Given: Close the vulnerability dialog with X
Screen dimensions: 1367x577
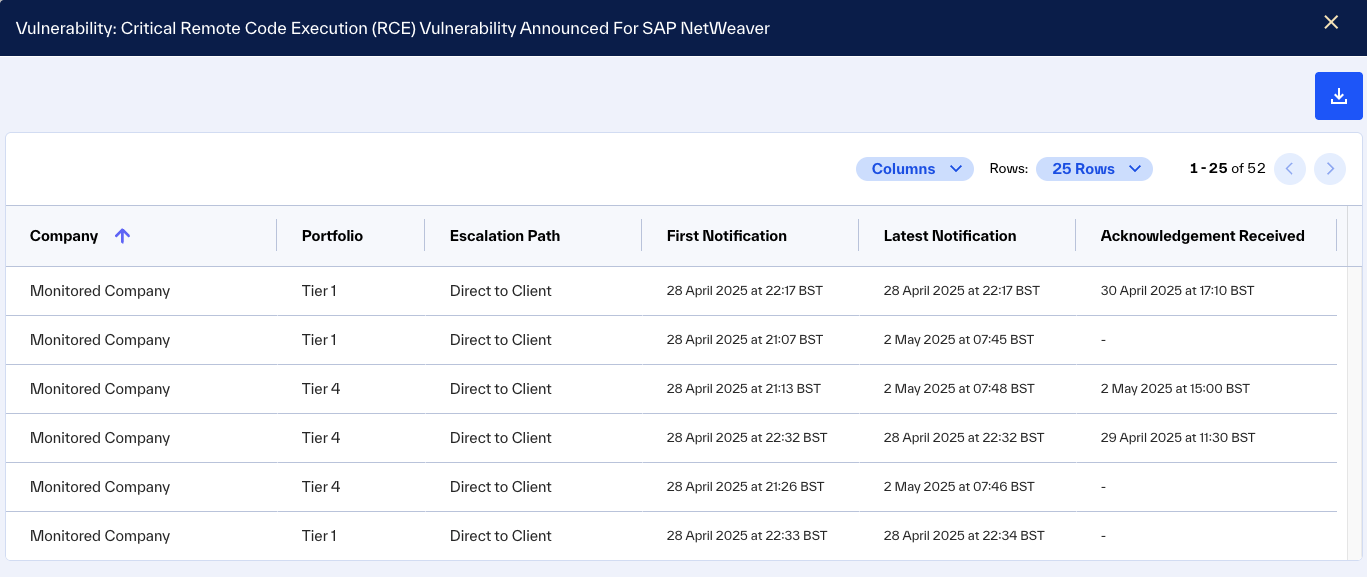Looking at the screenshot, I should (x=1331, y=22).
